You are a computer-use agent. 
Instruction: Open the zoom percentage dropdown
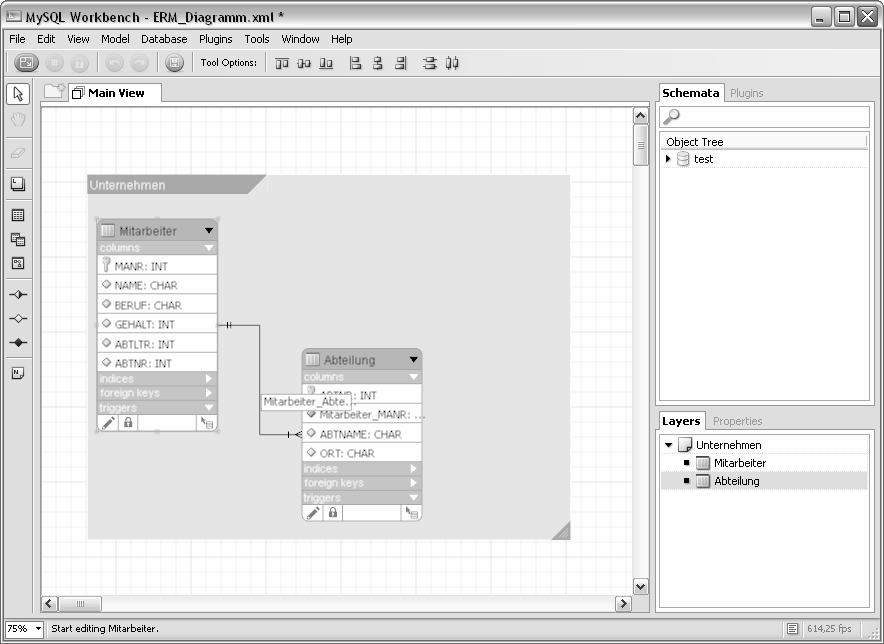(39, 629)
